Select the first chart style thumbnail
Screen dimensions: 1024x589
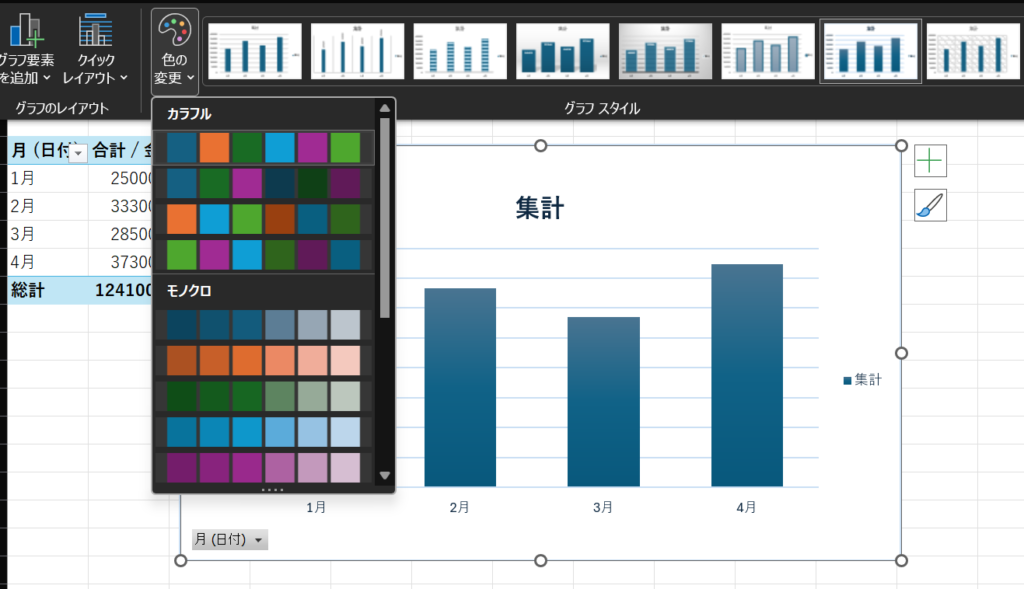[254, 50]
